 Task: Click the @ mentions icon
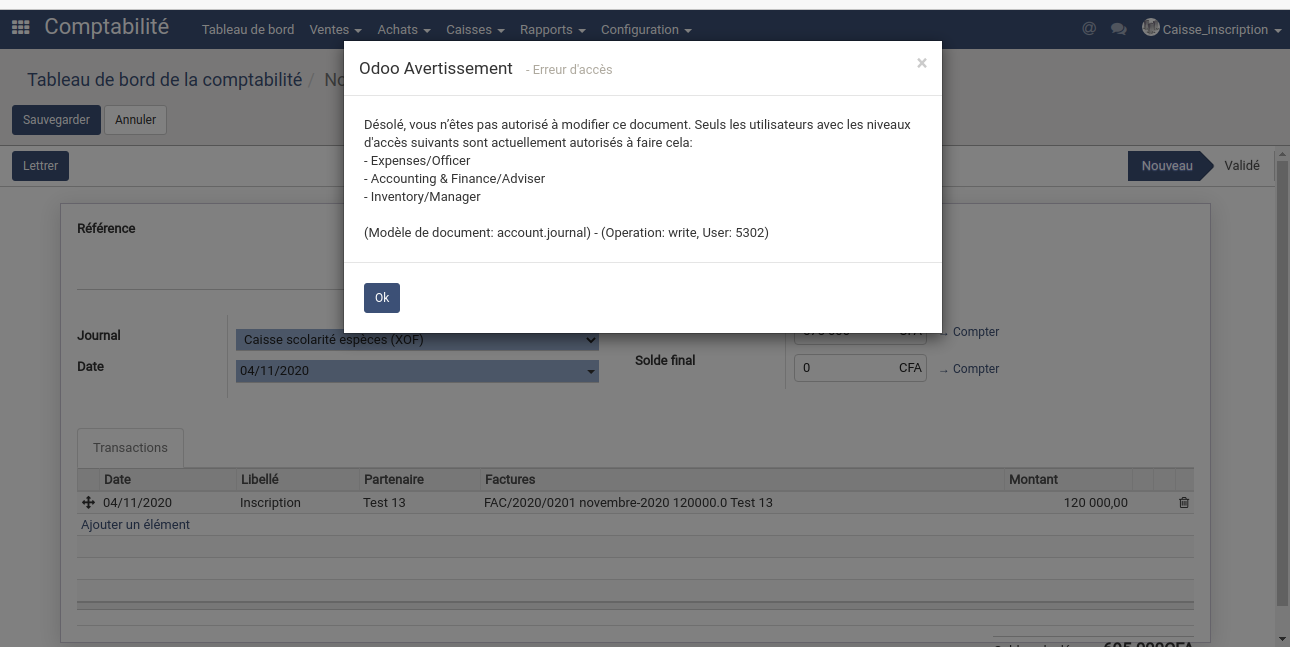tap(1089, 29)
